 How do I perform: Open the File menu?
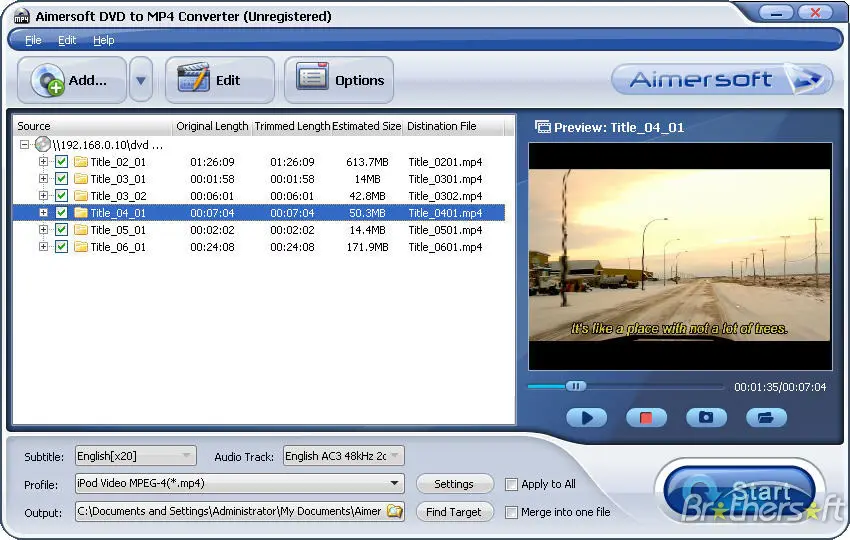(x=33, y=40)
